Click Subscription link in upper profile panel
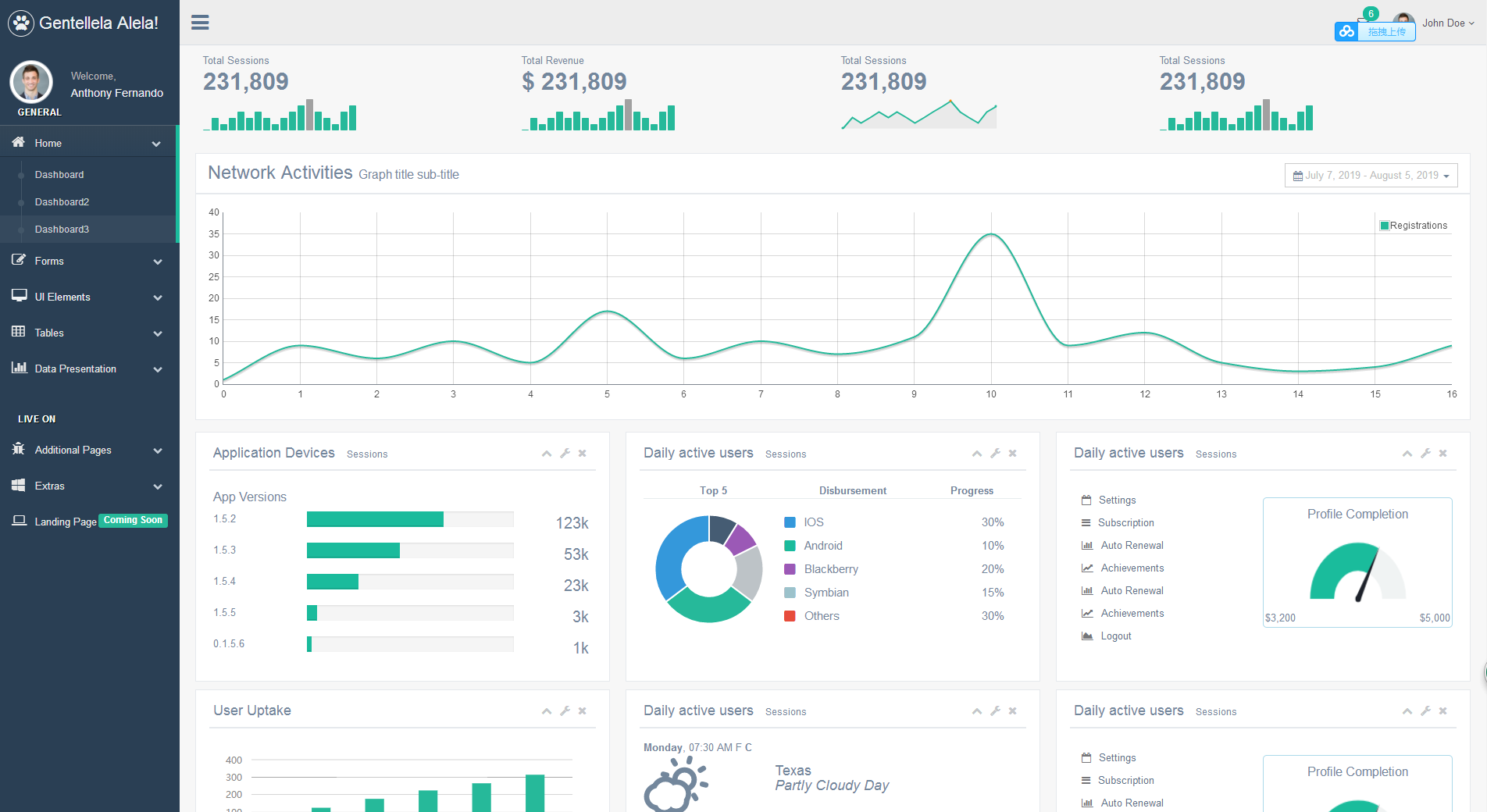This screenshot has width=1487, height=812. 1125,522
